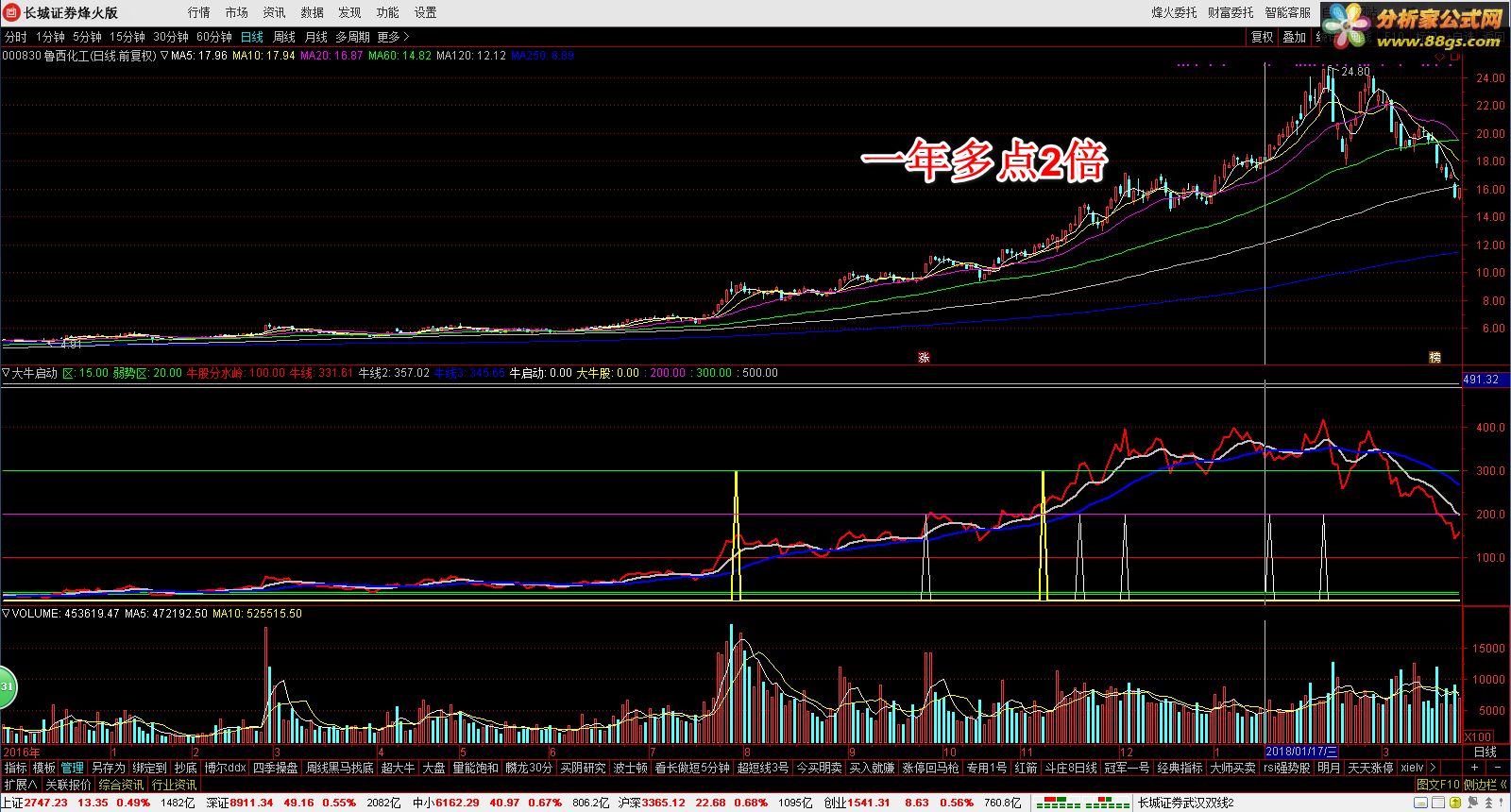Screen dimensions: 1511x812
Task: Click the green circular 31 badge
Action: point(6,686)
